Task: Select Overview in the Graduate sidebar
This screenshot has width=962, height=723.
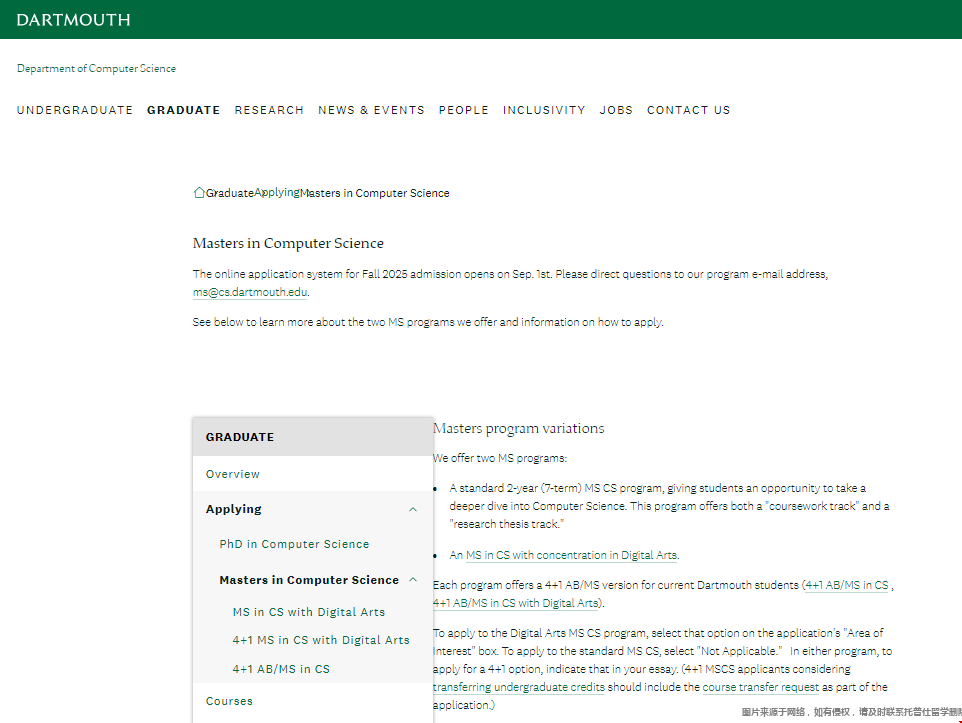Action: coord(233,474)
